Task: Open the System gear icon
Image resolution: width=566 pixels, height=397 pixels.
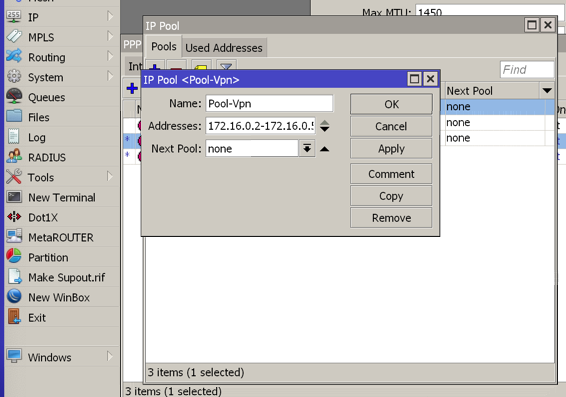Action: (x=14, y=77)
